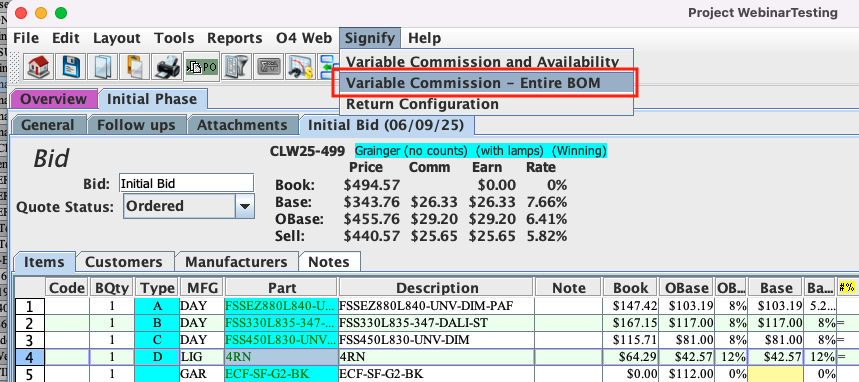Image resolution: width=859 pixels, height=382 pixels.
Task: Click the Description column header
Action: point(437,288)
